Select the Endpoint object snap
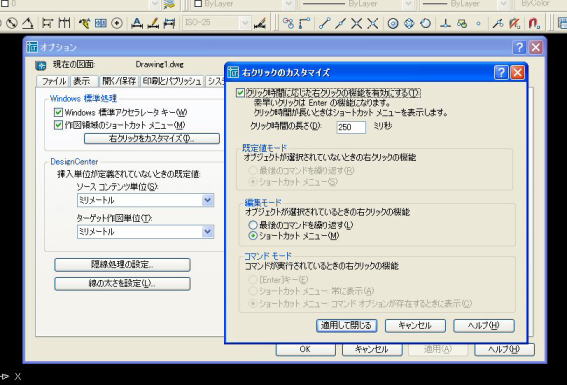This screenshot has height=385, width=567. (324, 23)
